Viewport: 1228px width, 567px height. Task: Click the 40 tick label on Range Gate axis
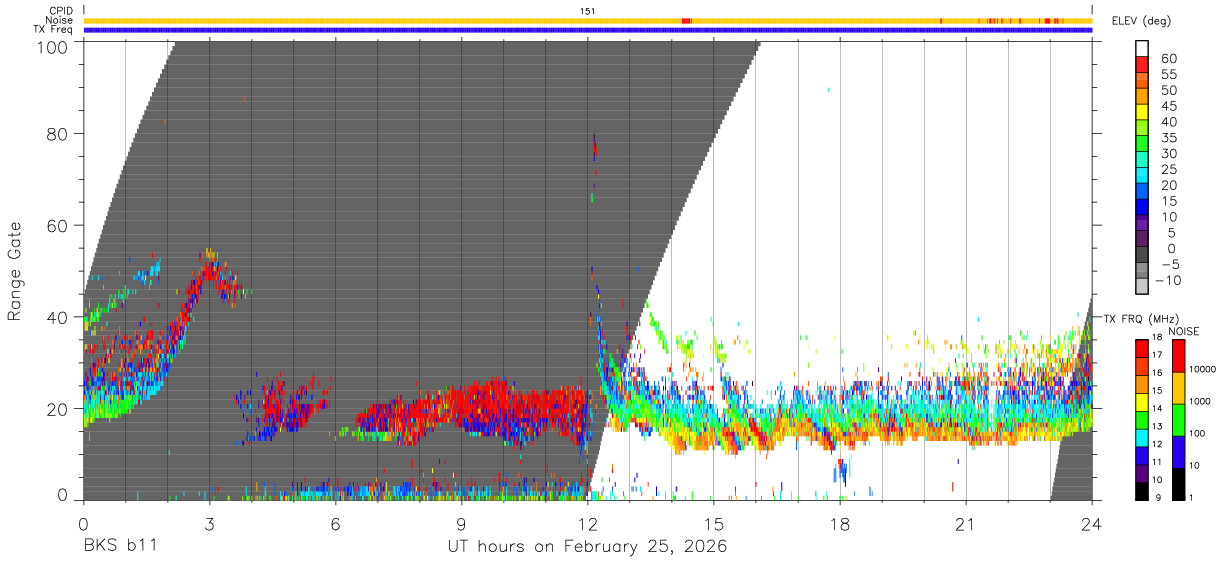pos(57,317)
